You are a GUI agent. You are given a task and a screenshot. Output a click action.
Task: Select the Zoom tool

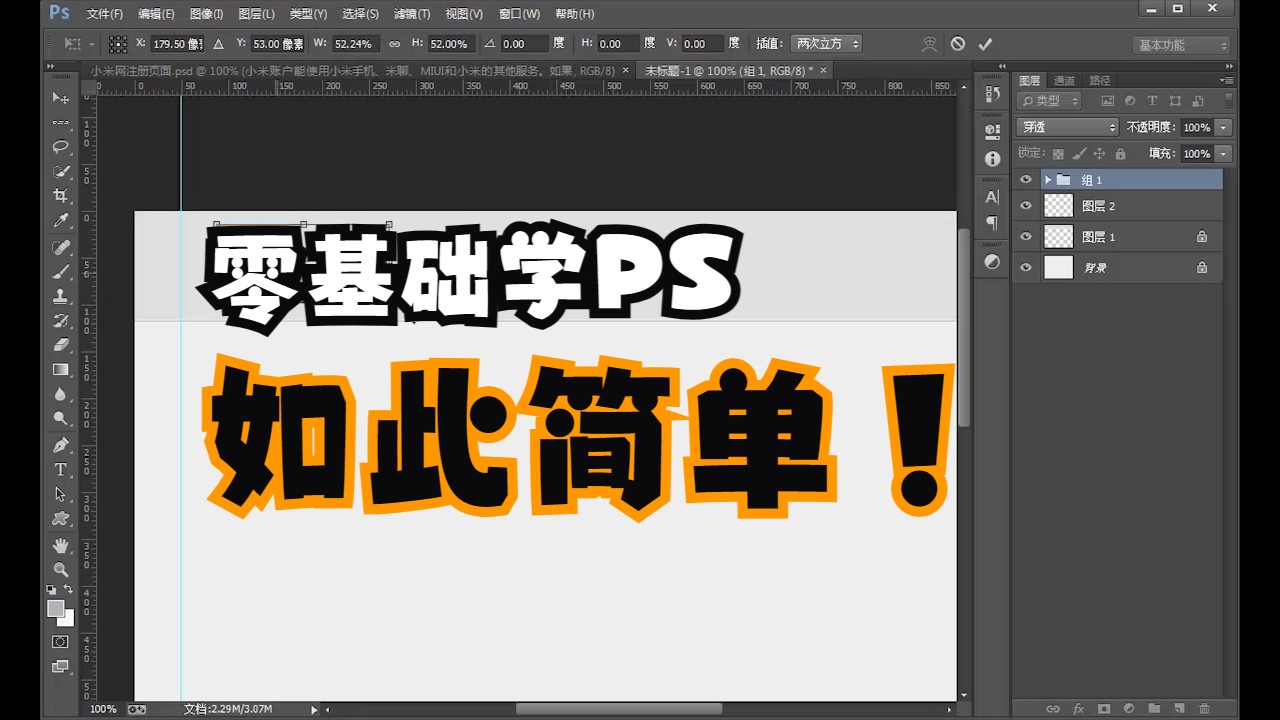pos(61,570)
